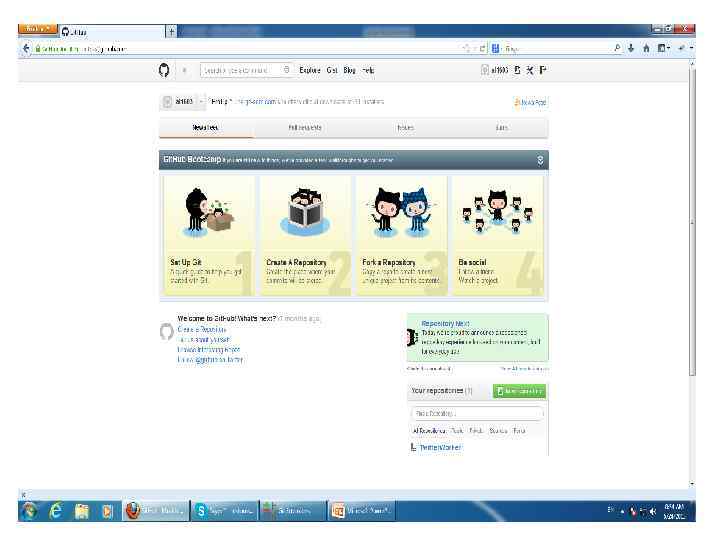This screenshot has height=540, width=720.
Task: Open the Be social bootcamp card
Action: pos(498,236)
